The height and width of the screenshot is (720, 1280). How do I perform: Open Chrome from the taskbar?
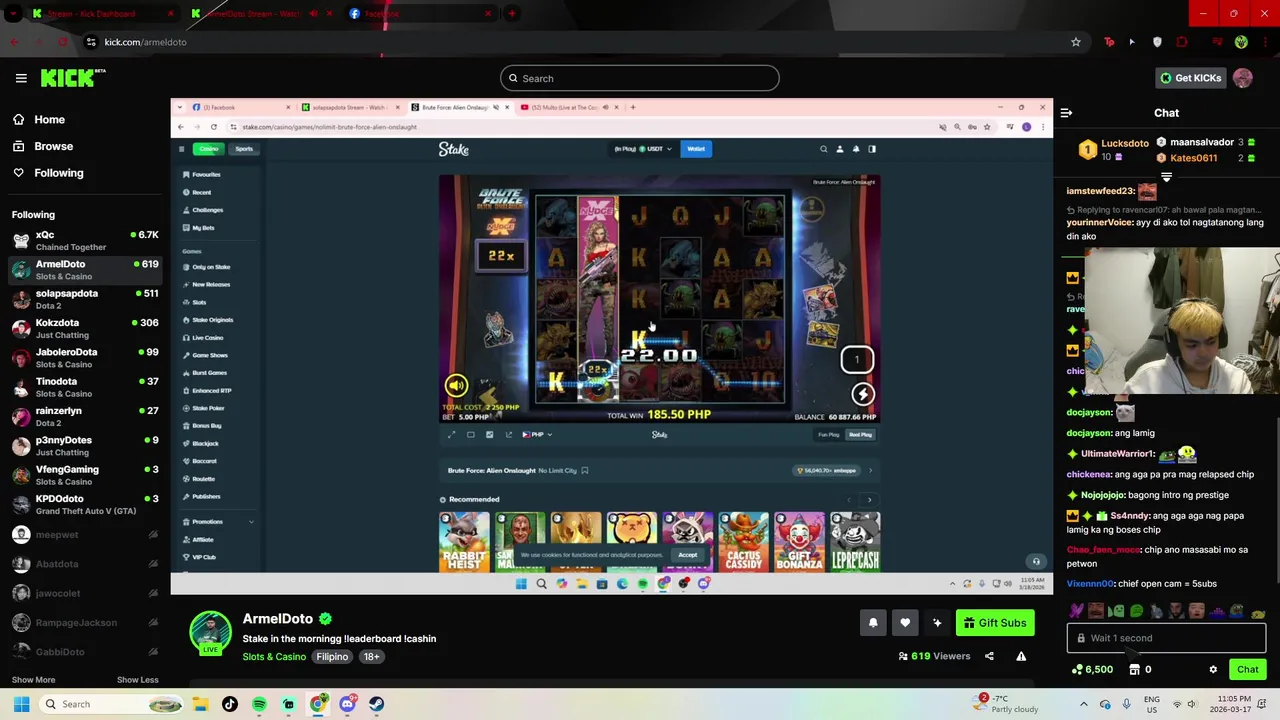318,704
